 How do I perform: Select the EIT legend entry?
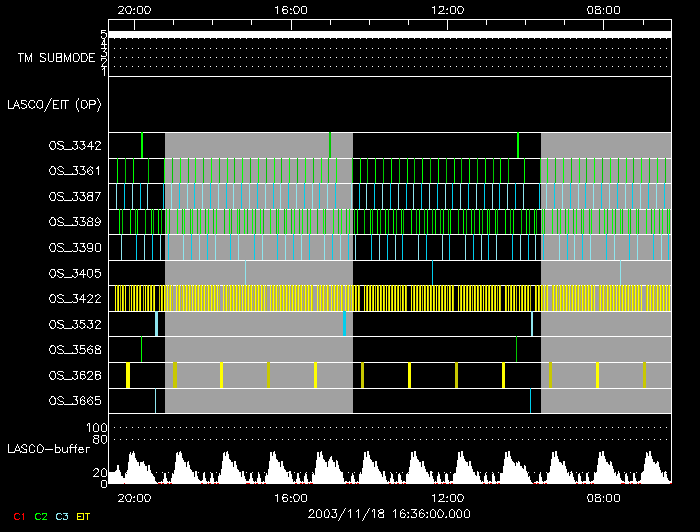pos(83,516)
